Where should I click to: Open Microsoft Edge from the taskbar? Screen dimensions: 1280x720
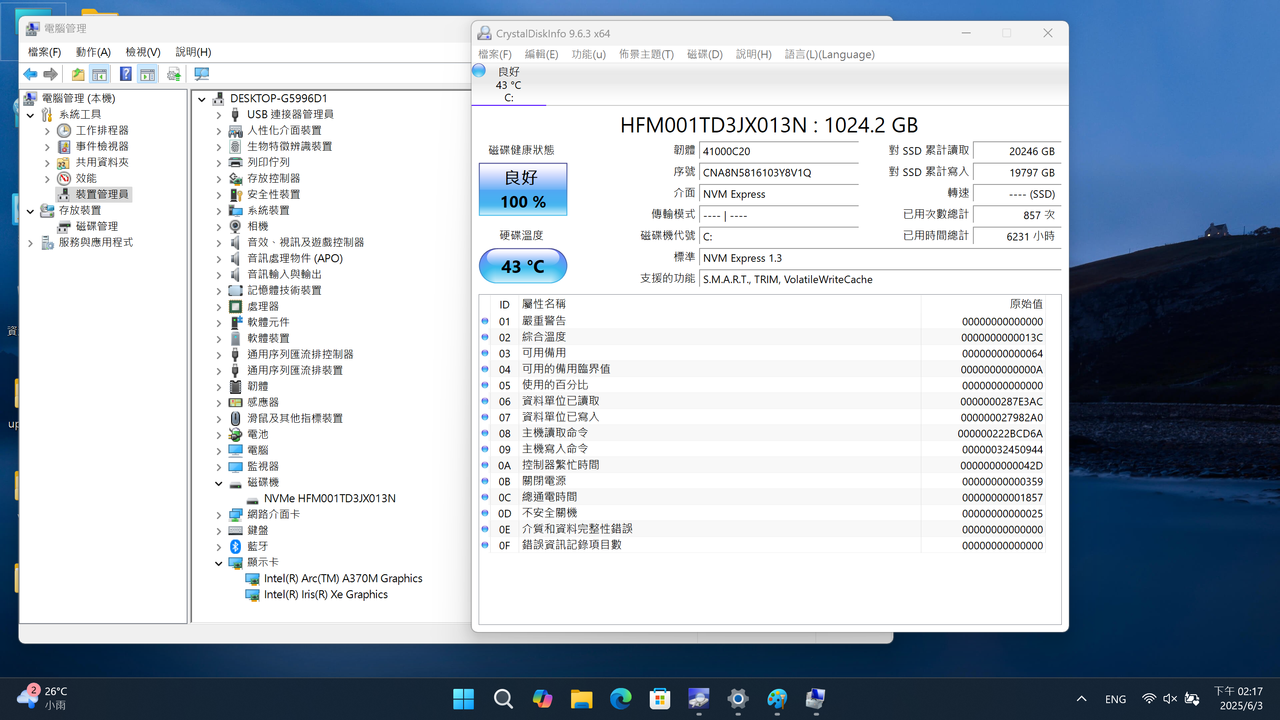(x=621, y=698)
